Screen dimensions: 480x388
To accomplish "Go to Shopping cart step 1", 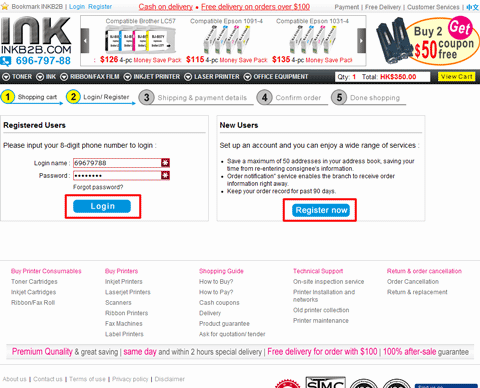I will point(31,97).
